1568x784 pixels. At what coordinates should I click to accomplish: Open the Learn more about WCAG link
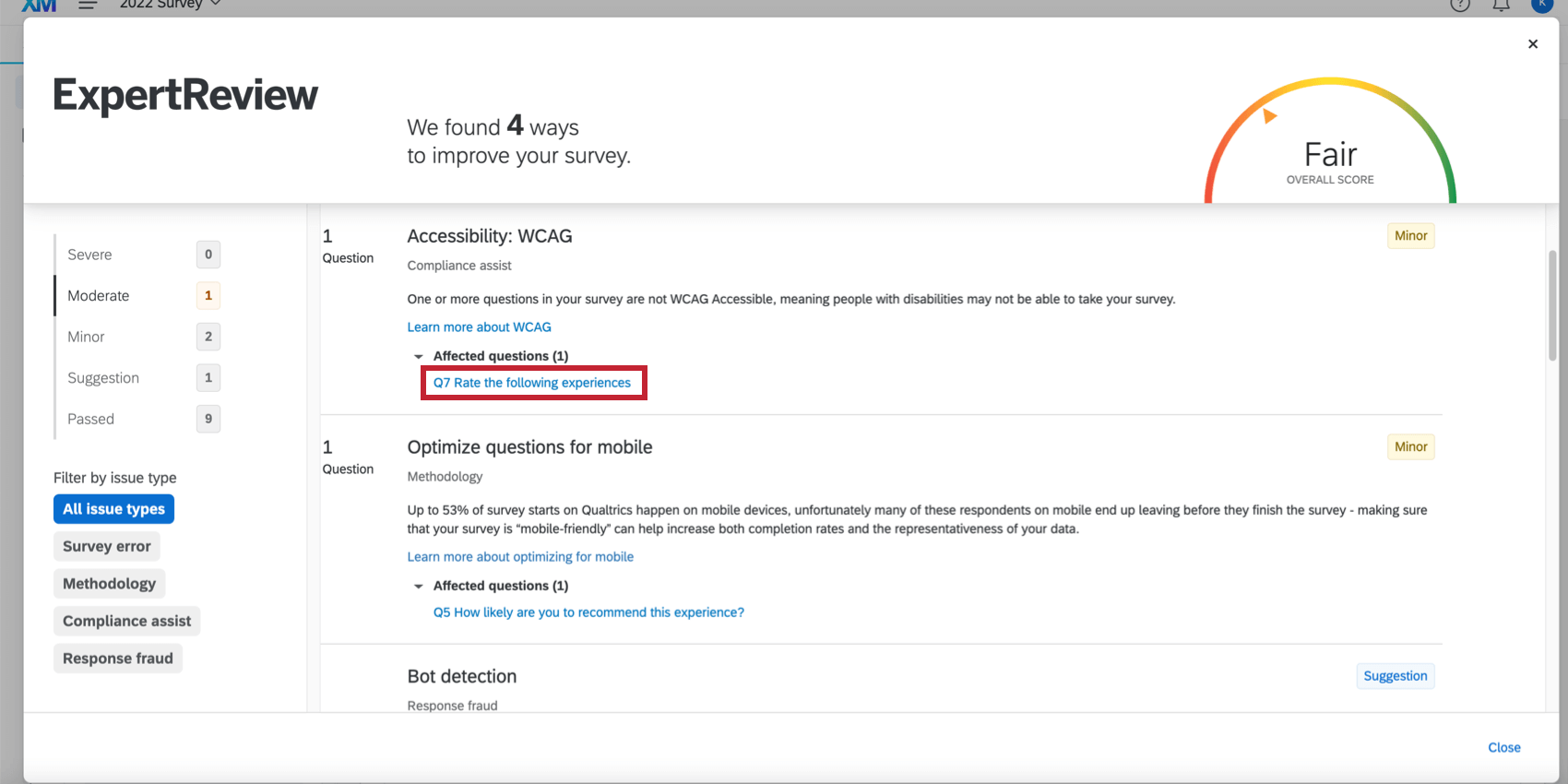480,327
